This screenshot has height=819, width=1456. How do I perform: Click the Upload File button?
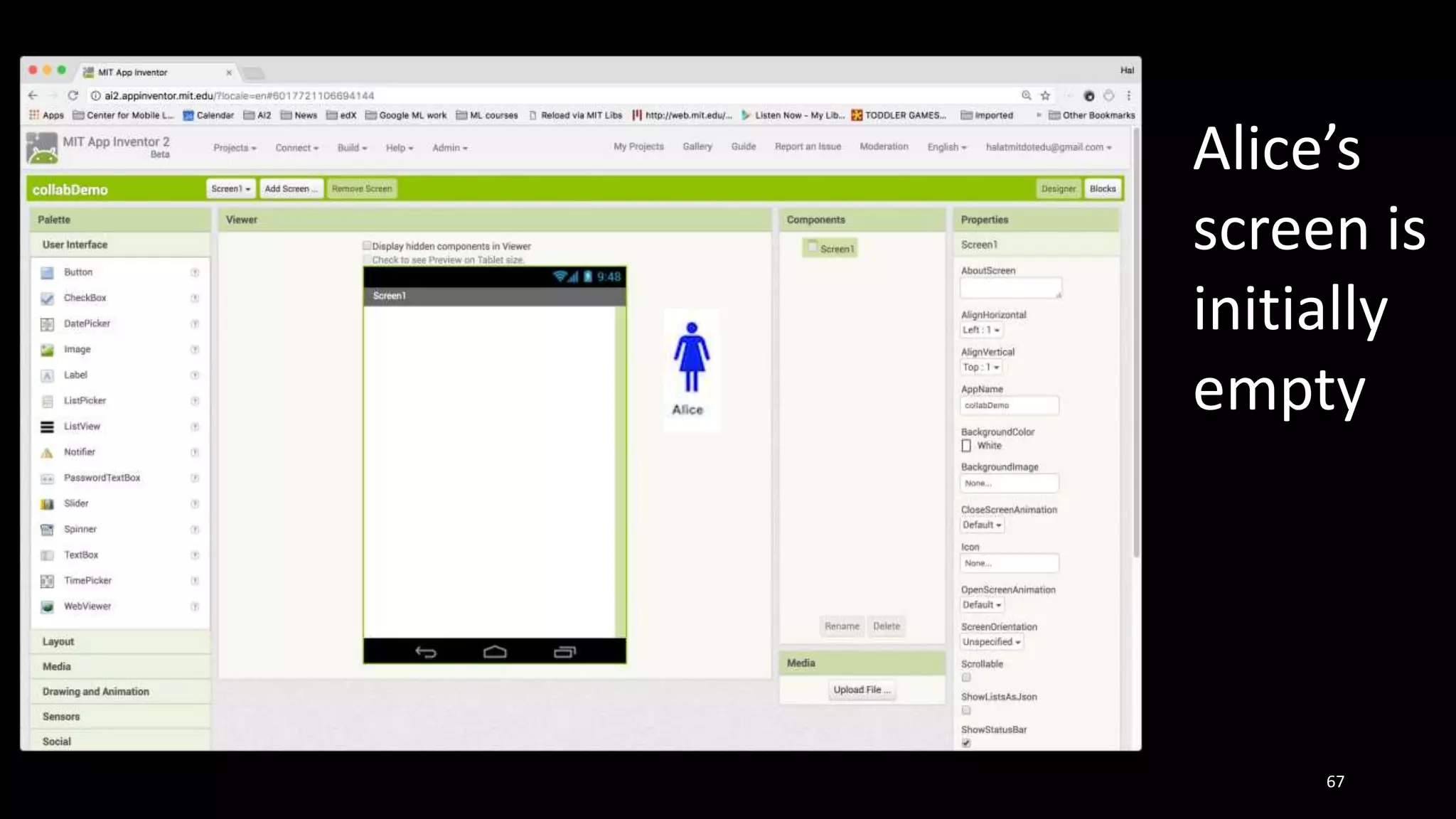click(x=862, y=690)
